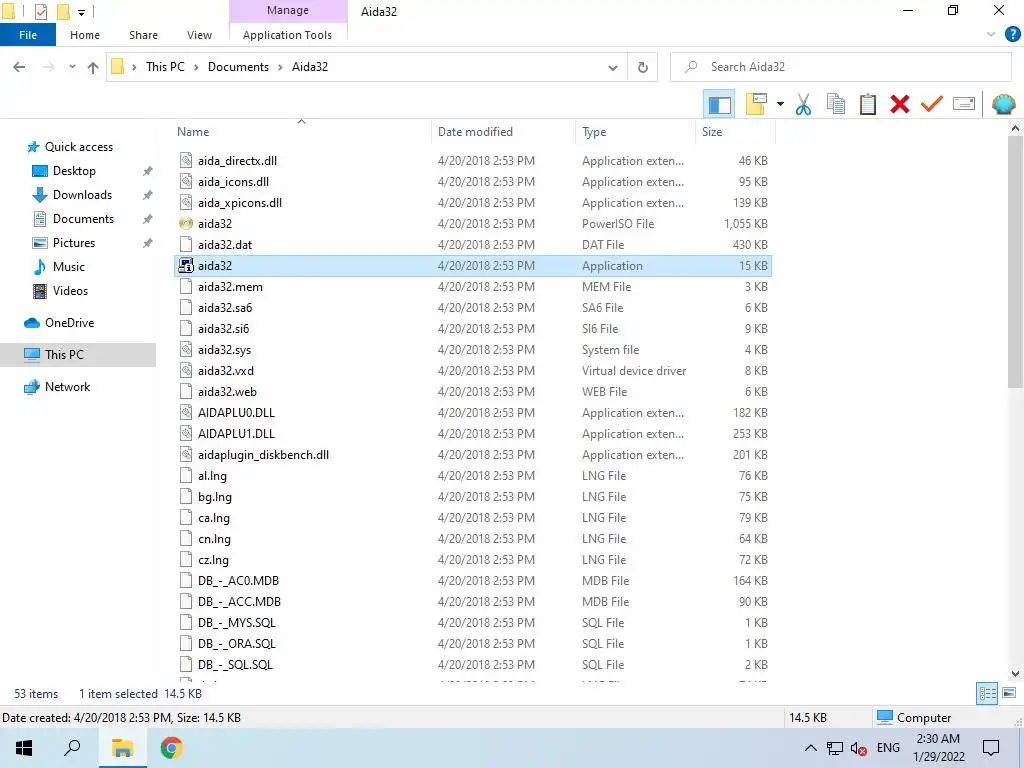Open Chrome from the taskbar

(171, 748)
